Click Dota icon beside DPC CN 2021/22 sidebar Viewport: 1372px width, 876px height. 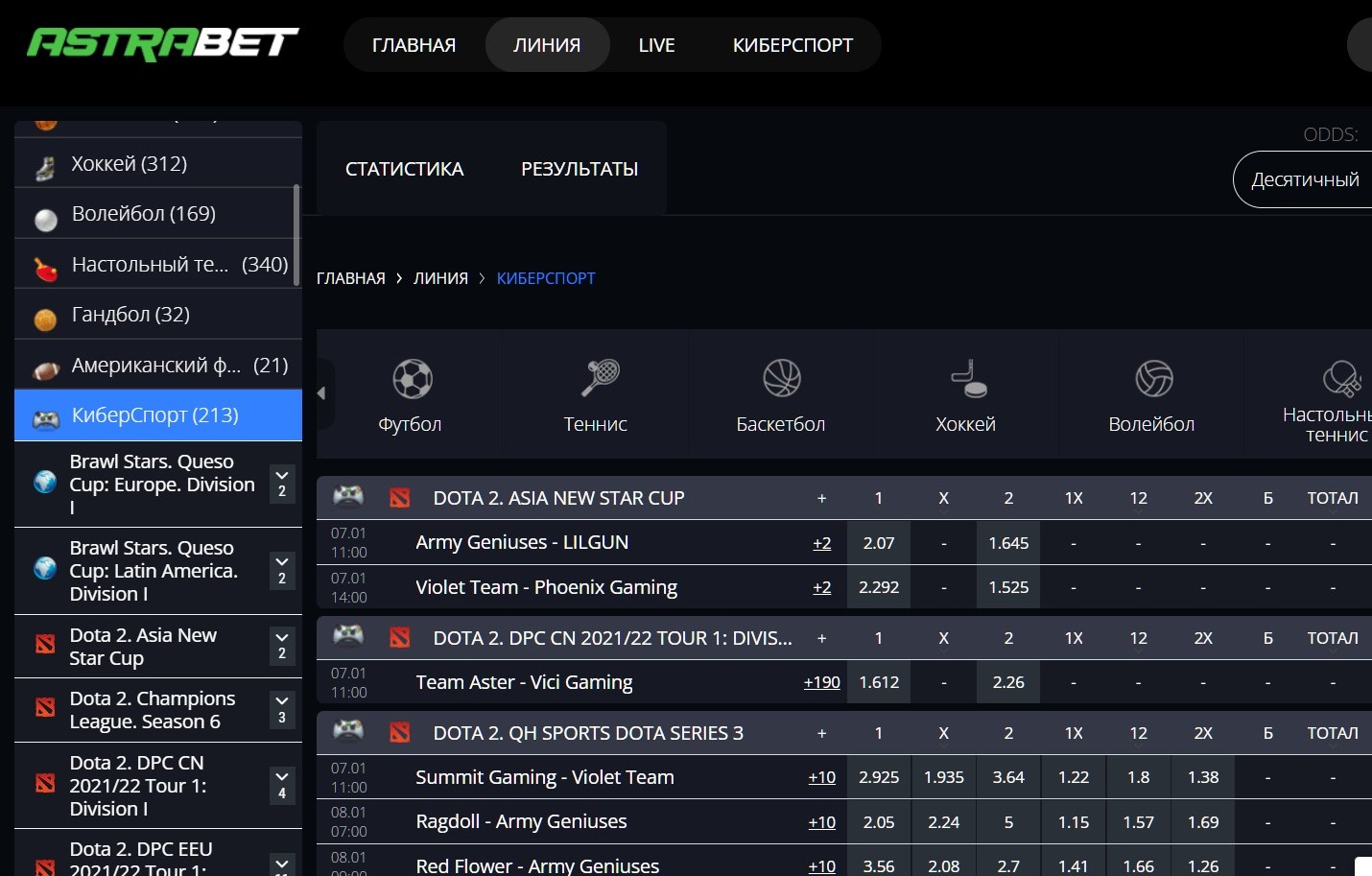point(45,783)
